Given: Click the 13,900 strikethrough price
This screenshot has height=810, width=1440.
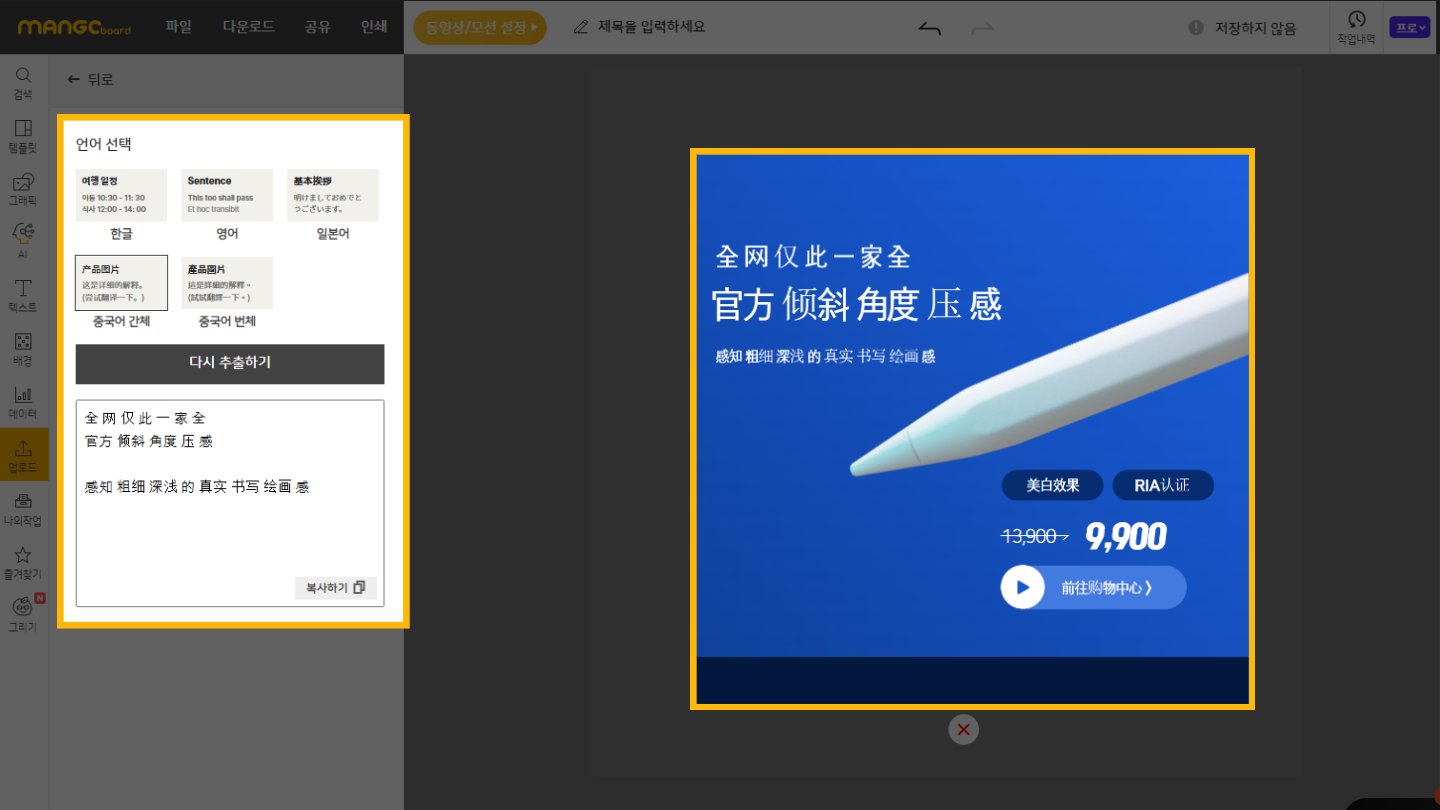Looking at the screenshot, I should tap(1035, 537).
